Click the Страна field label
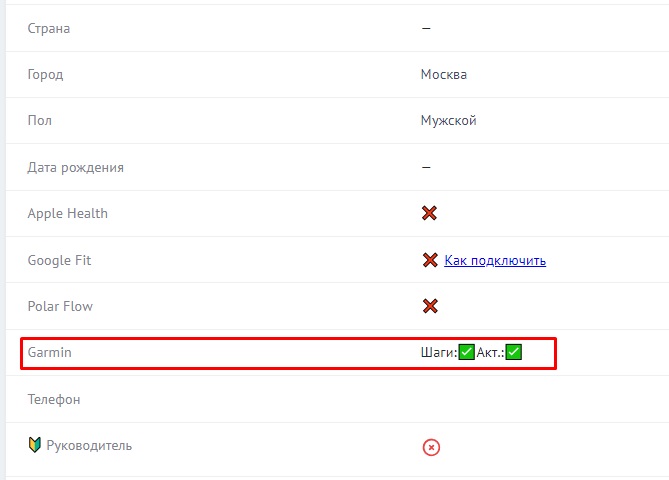Viewport: 669px width, 480px height. point(48,28)
